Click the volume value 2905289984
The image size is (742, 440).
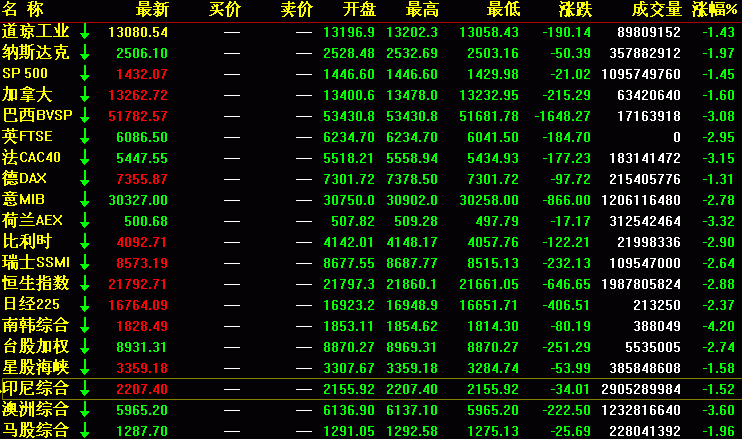click(x=641, y=389)
